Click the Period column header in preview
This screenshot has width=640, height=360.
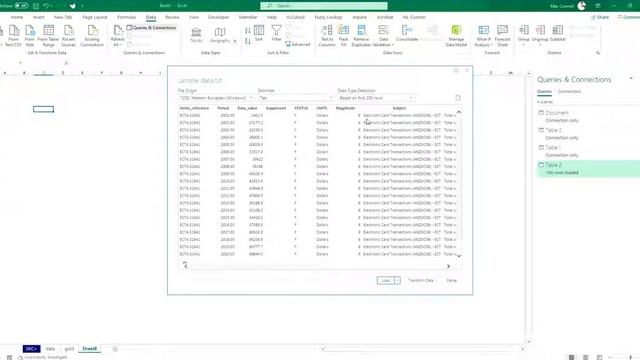pos(223,108)
